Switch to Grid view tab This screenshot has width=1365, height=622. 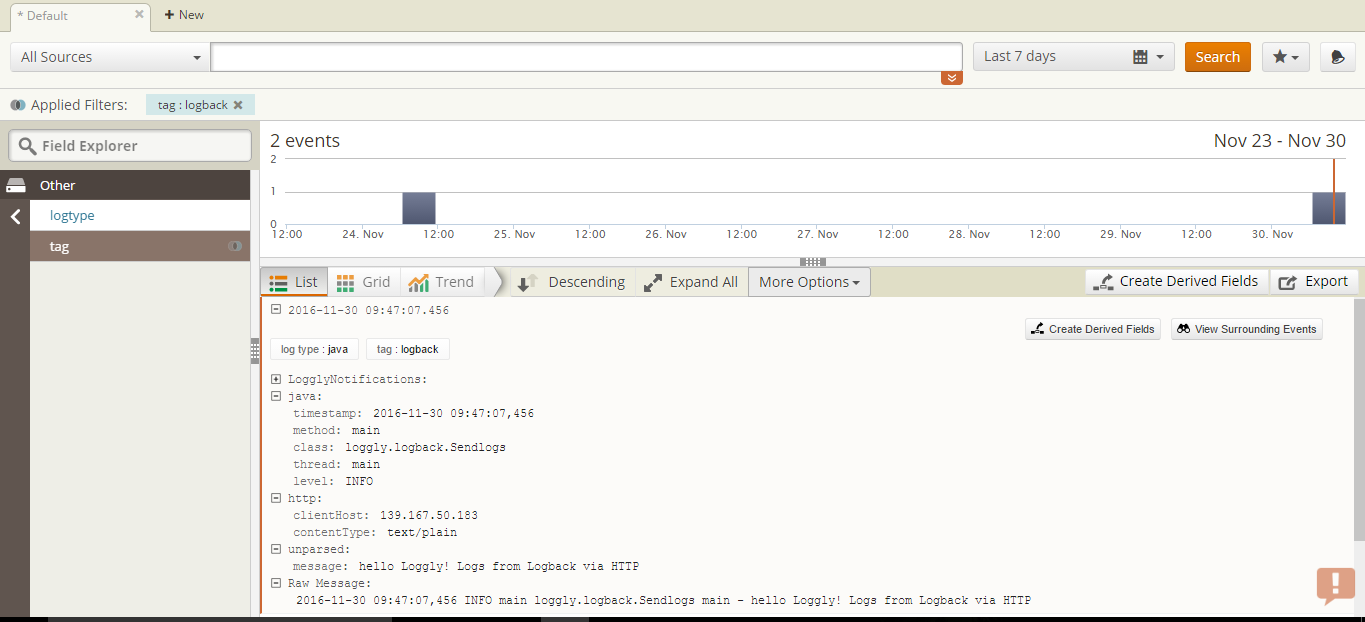tap(363, 282)
